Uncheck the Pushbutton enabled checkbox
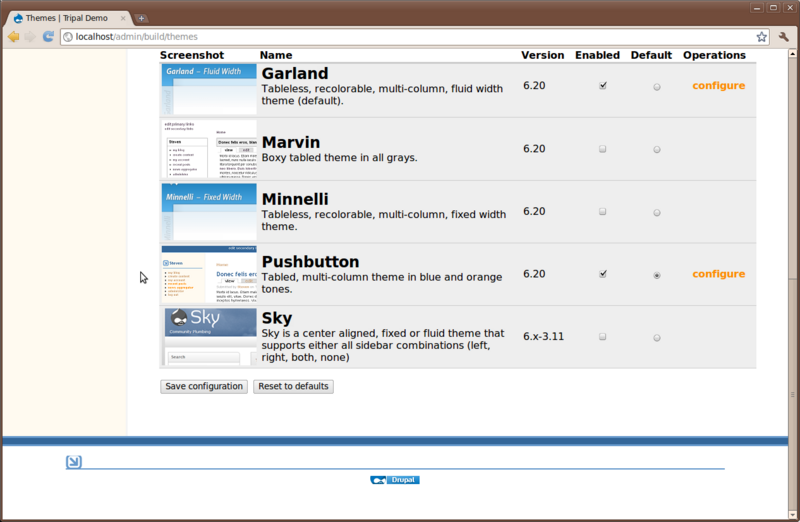Image resolution: width=800 pixels, height=522 pixels. pyautogui.click(x=603, y=274)
